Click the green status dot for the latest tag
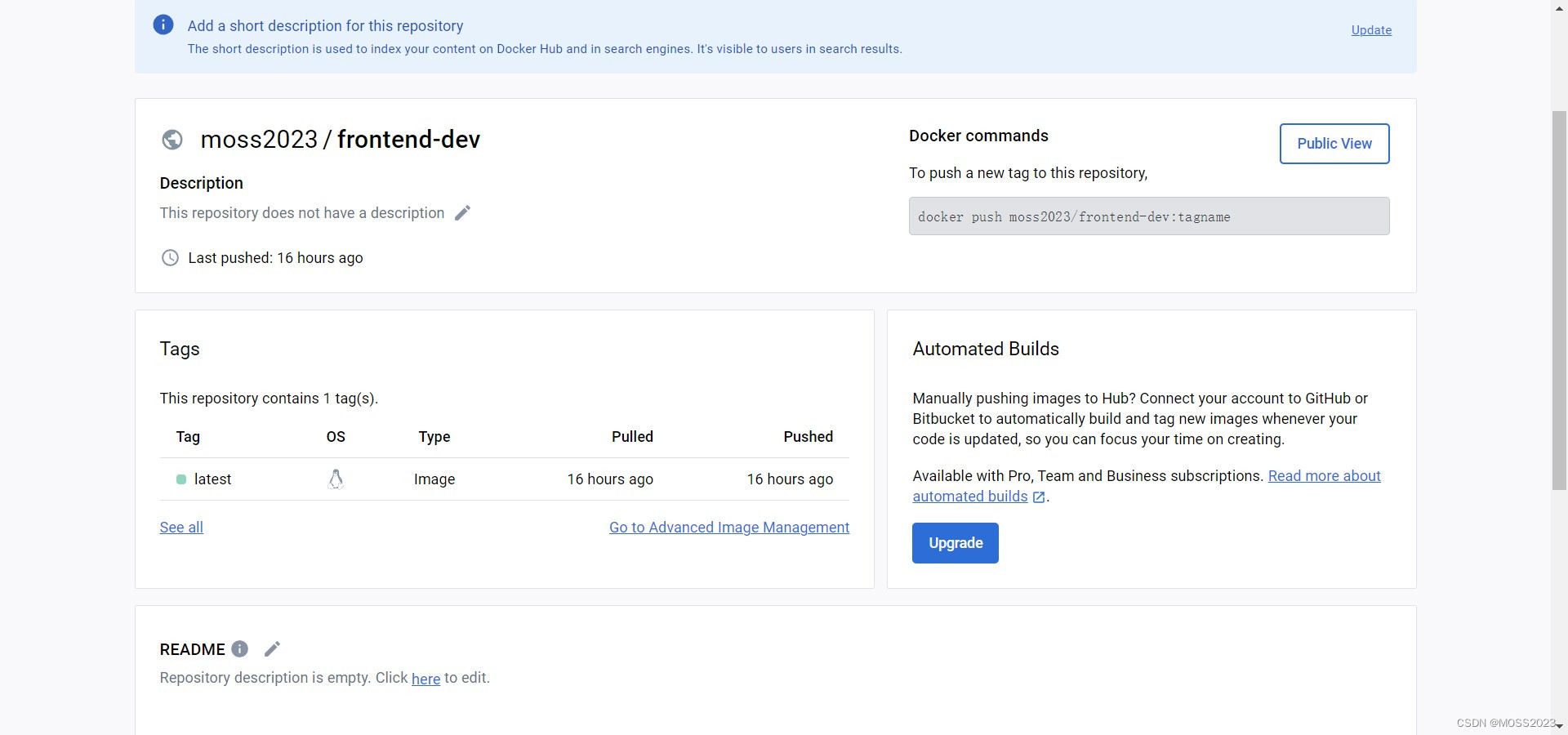The image size is (1568, 735). click(181, 479)
